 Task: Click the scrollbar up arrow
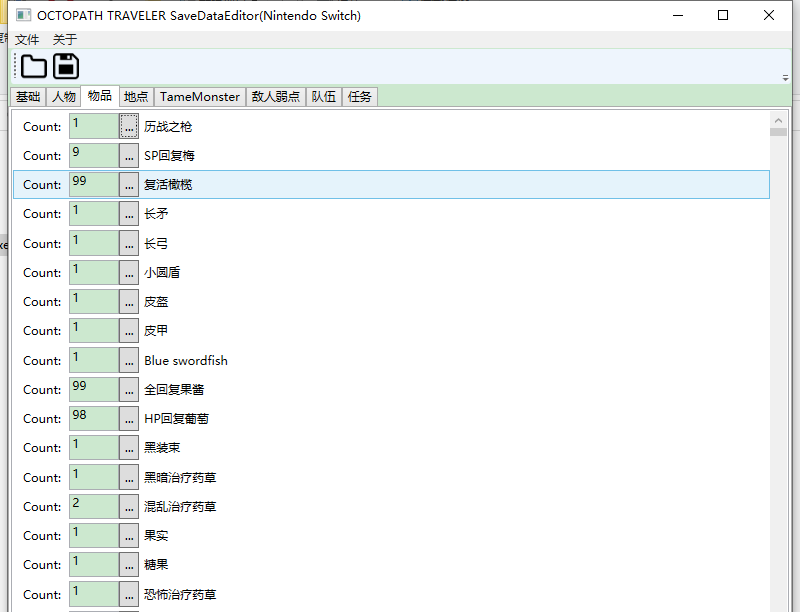click(x=778, y=120)
